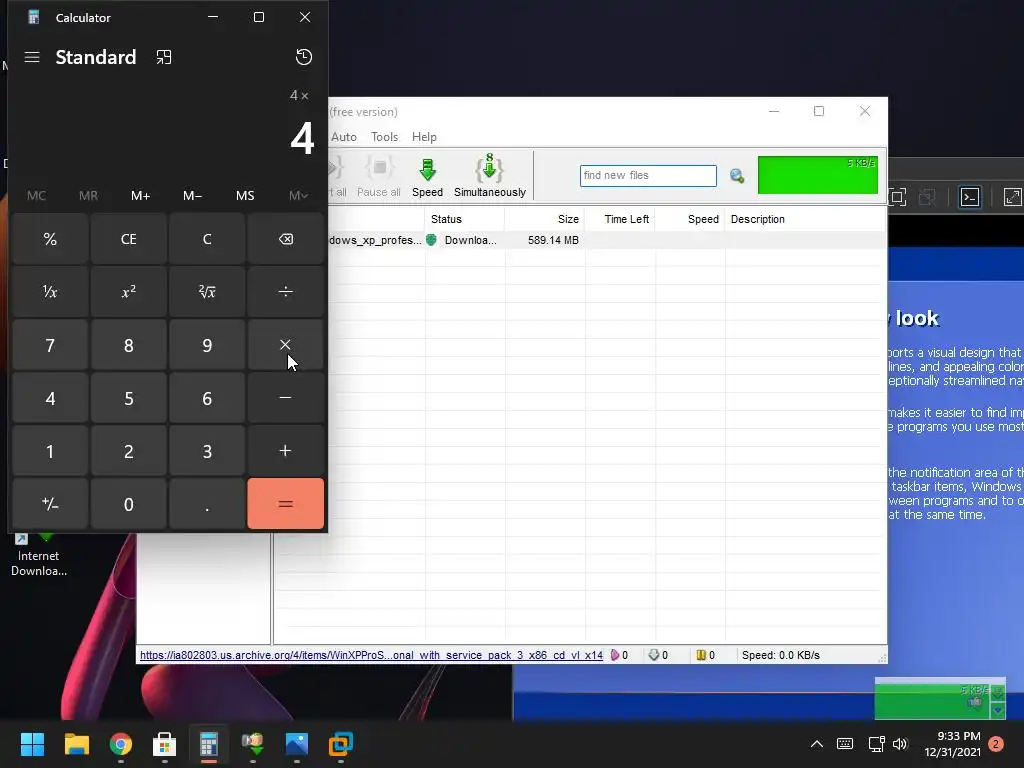Open the Help menu in download manager

point(424,136)
